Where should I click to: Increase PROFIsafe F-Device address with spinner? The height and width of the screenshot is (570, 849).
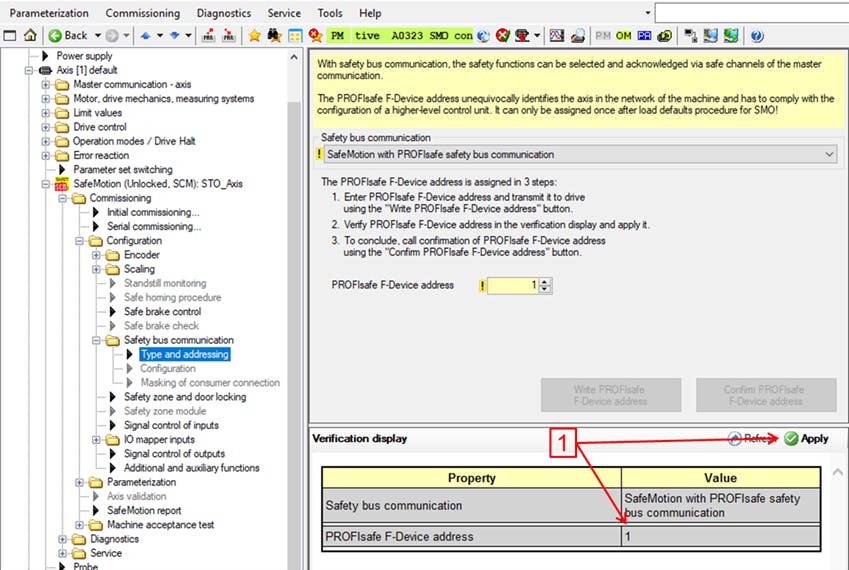[545, 281]
